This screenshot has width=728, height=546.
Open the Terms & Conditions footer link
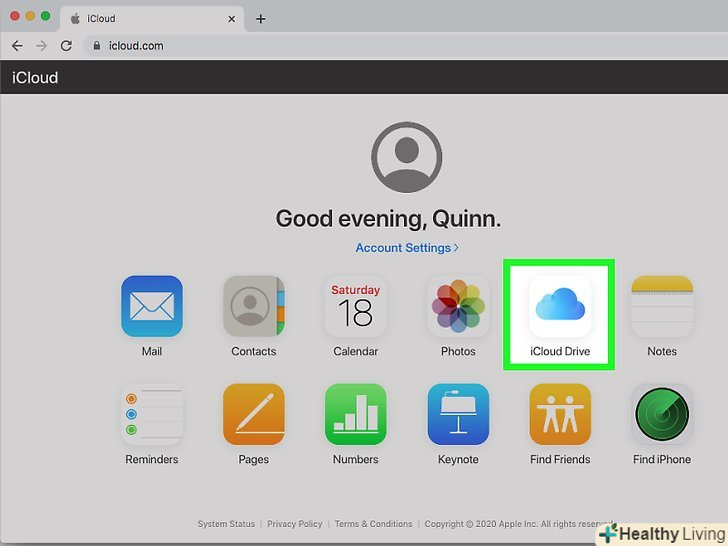tap(373, 524)
